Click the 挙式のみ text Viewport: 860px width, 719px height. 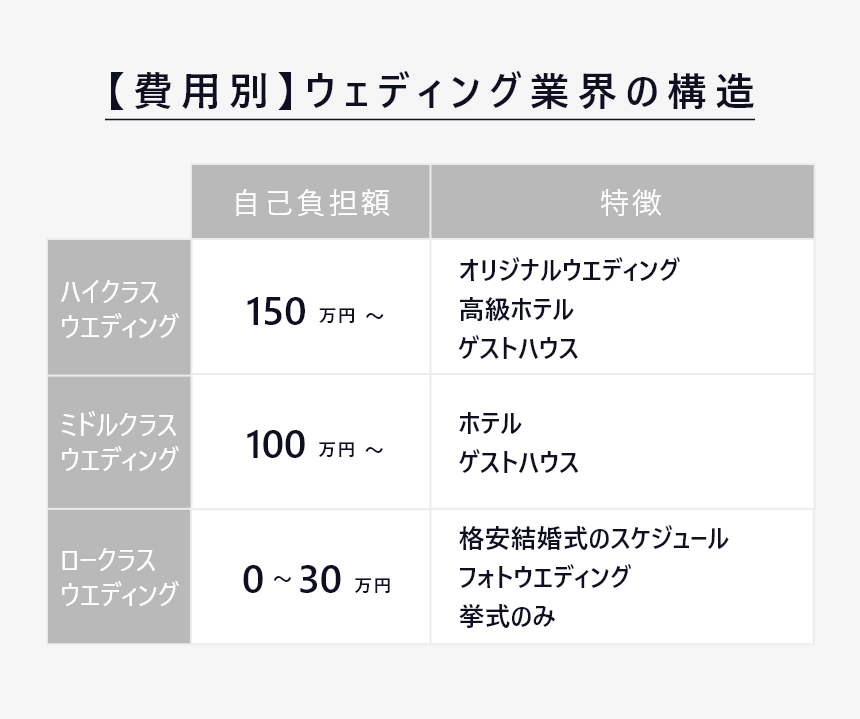click(x=507, y=616)
